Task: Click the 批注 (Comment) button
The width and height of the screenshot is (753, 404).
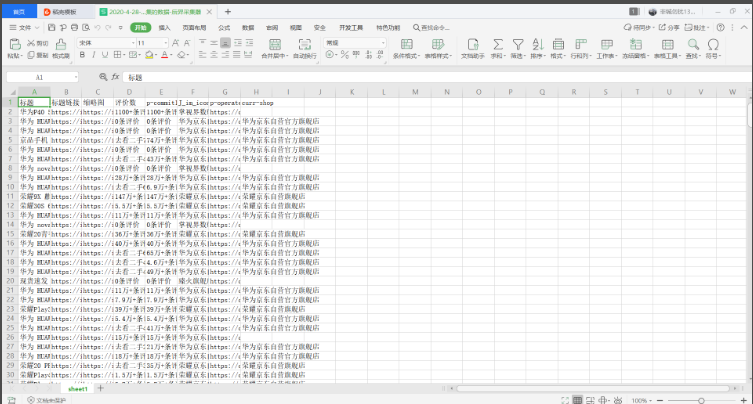Action: [x=697, y=27]
